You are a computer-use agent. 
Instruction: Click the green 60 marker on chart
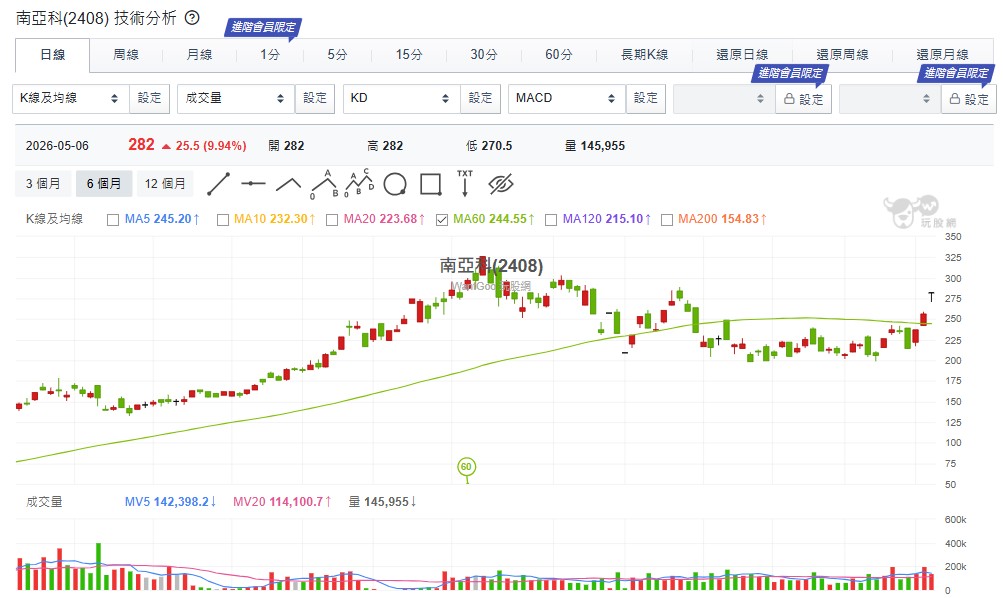(466, 467)
